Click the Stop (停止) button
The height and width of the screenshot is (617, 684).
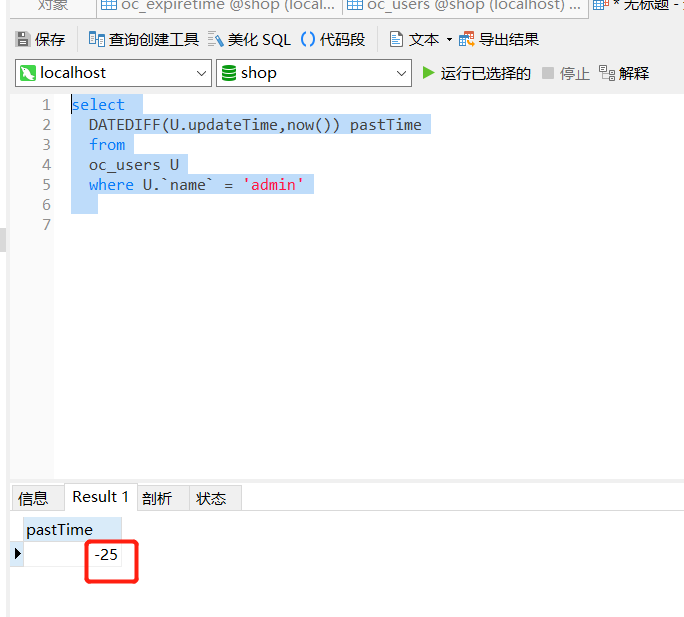566,73
